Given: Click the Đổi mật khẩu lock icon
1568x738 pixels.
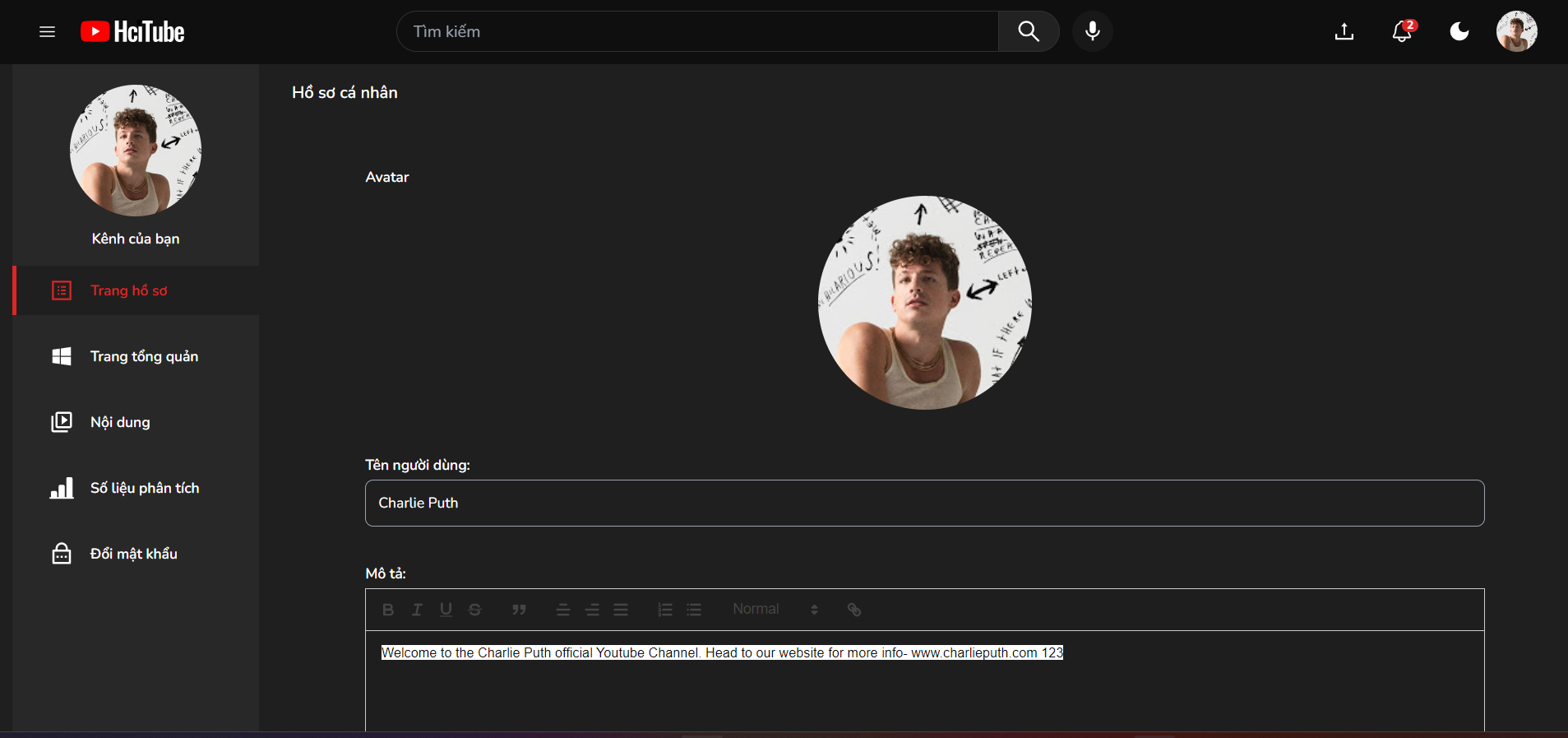Looking at the screenshot, I should point(62,554).
